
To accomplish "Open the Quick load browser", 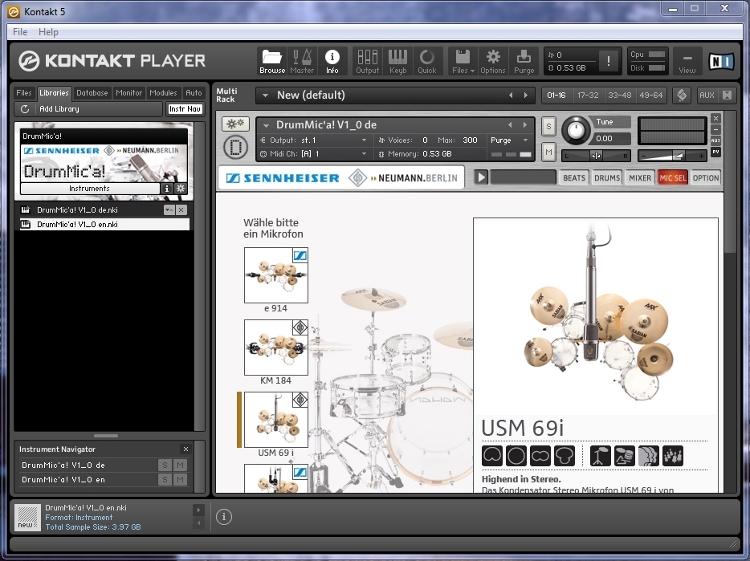I will pos(427,61).
